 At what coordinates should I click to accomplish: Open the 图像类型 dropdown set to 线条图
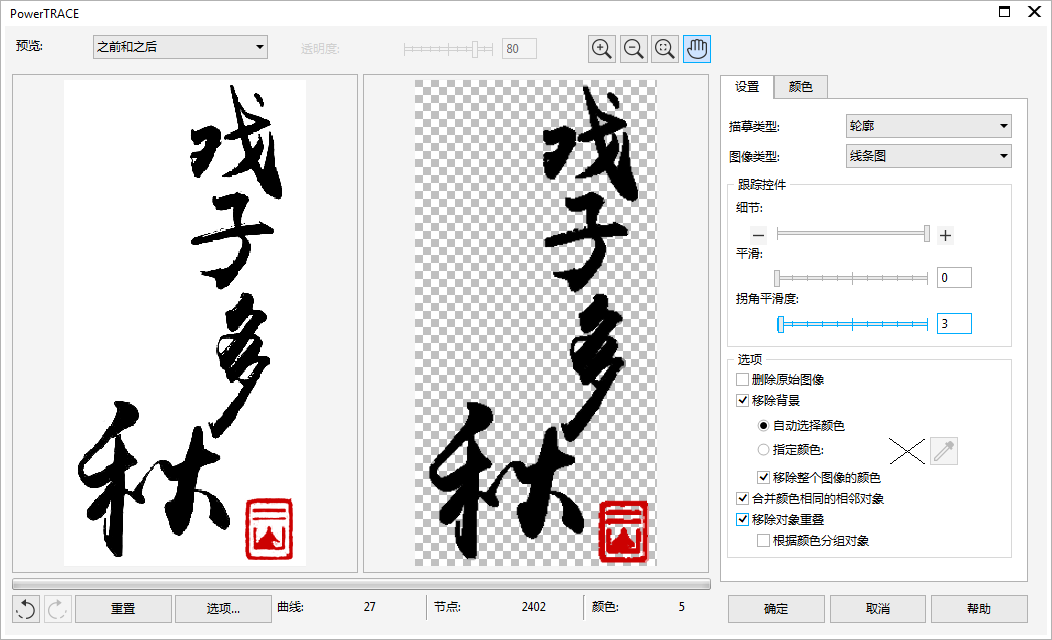coord(926,155)
